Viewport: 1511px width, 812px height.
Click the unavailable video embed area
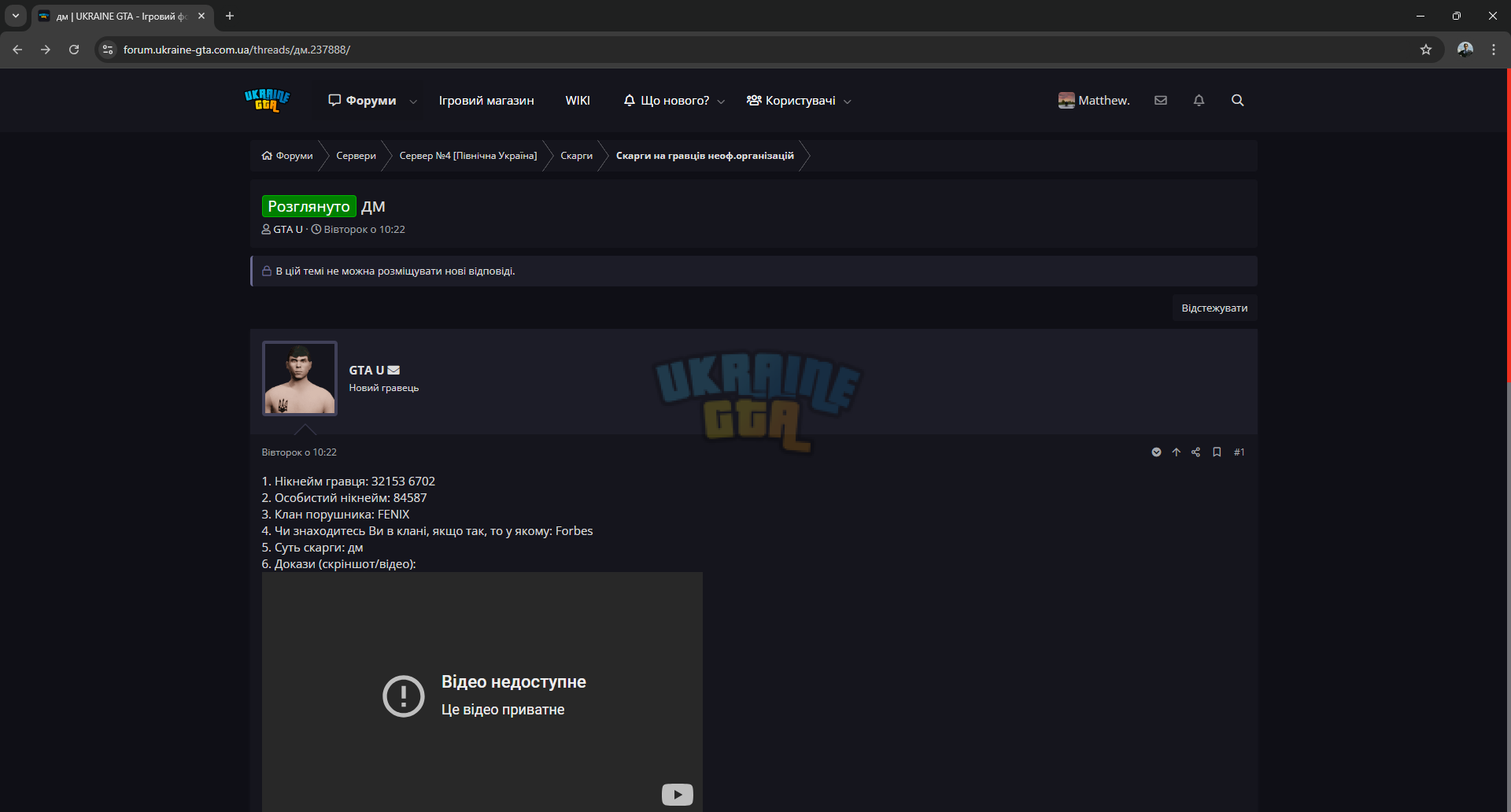pyautogui.click(x=482, y=692)
